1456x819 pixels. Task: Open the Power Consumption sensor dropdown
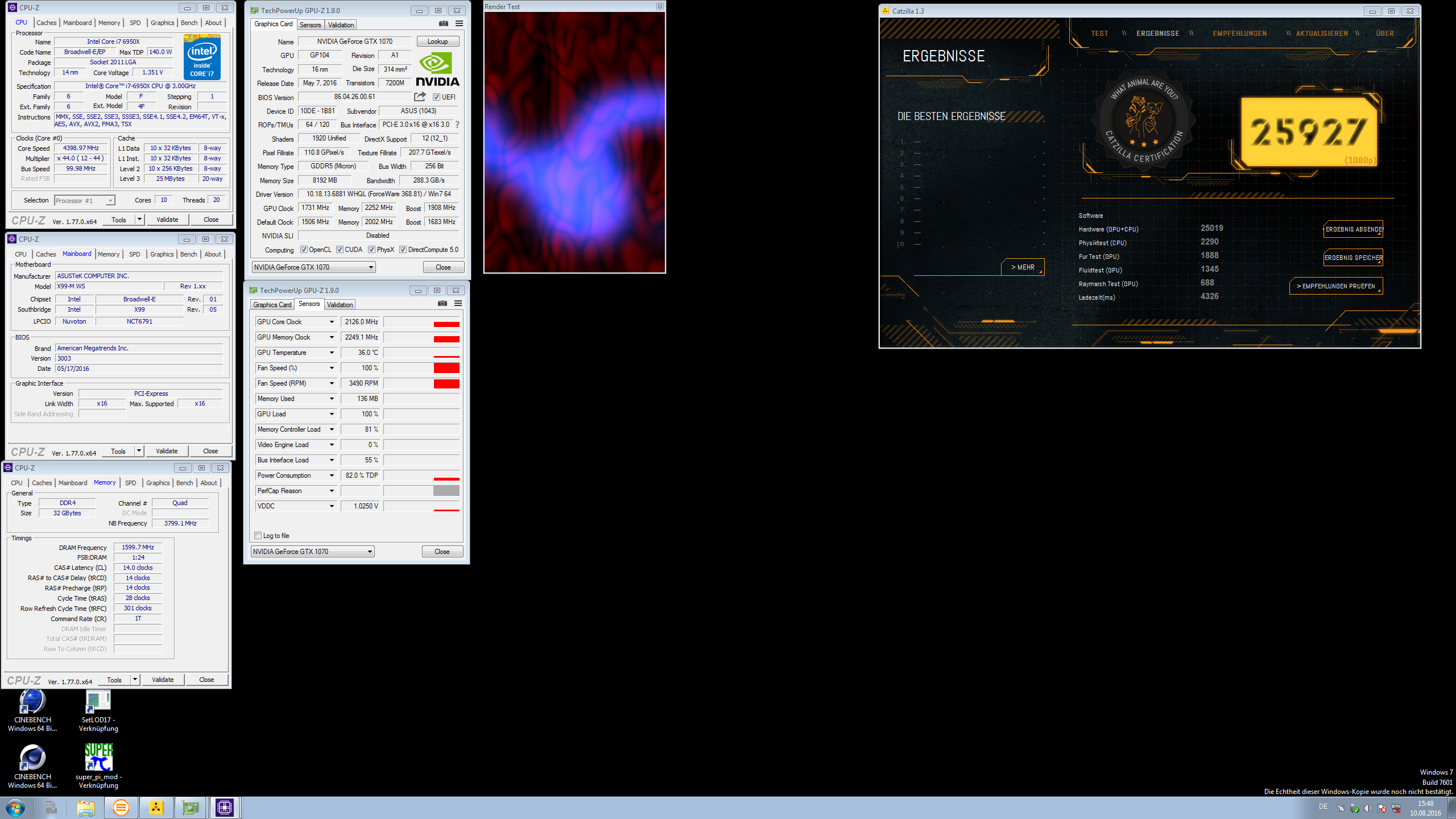(332, 475)
